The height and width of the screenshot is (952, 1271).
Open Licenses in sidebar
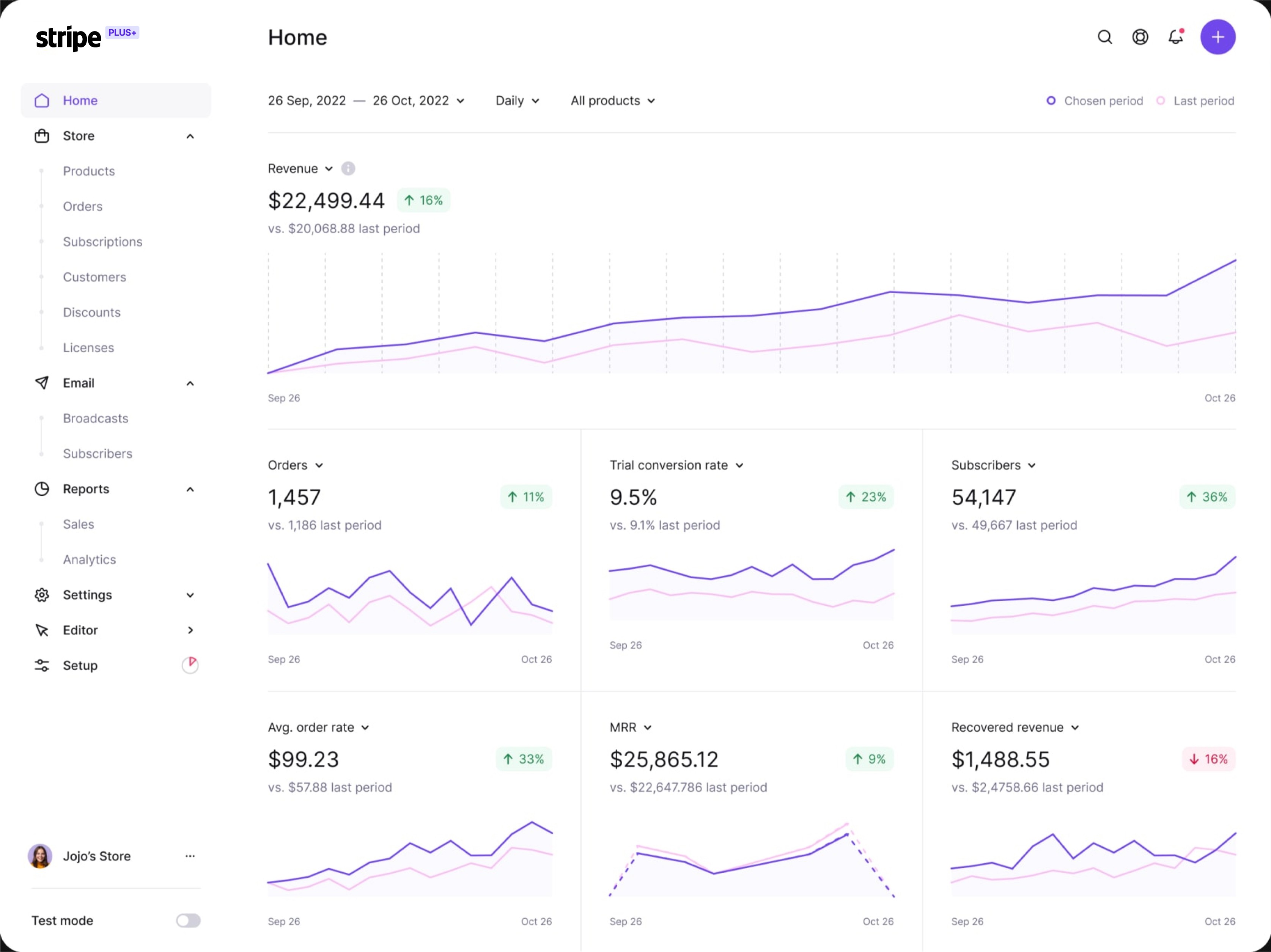(x=88, y=347)
